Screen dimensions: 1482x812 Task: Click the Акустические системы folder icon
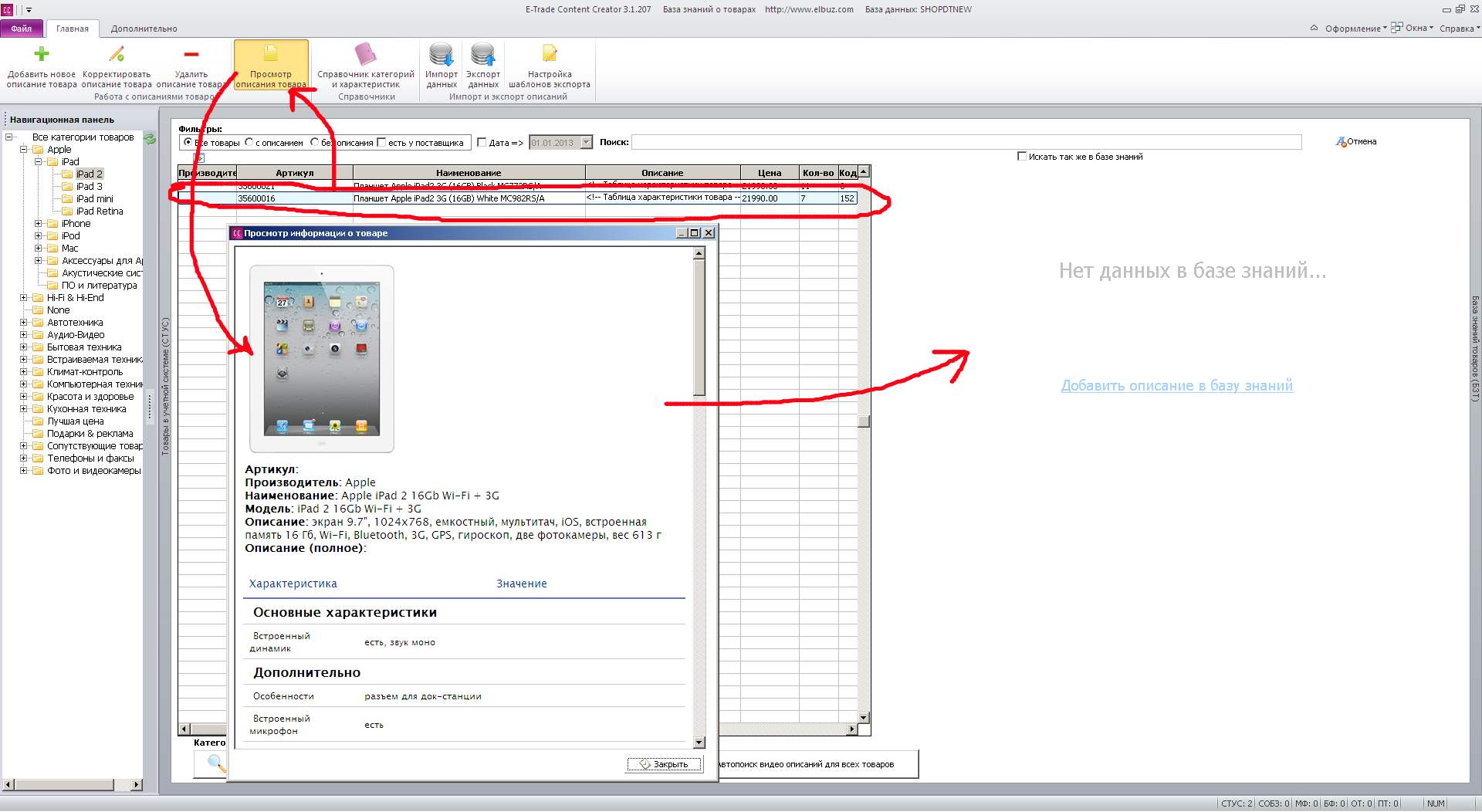click(x=52, y=273)
